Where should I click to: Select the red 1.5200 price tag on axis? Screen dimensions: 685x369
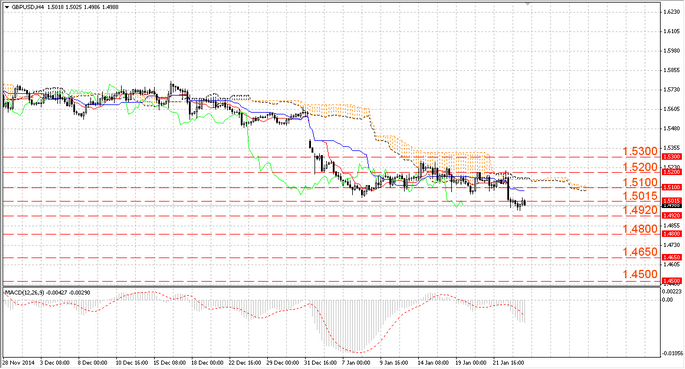[x=672, y=172]
